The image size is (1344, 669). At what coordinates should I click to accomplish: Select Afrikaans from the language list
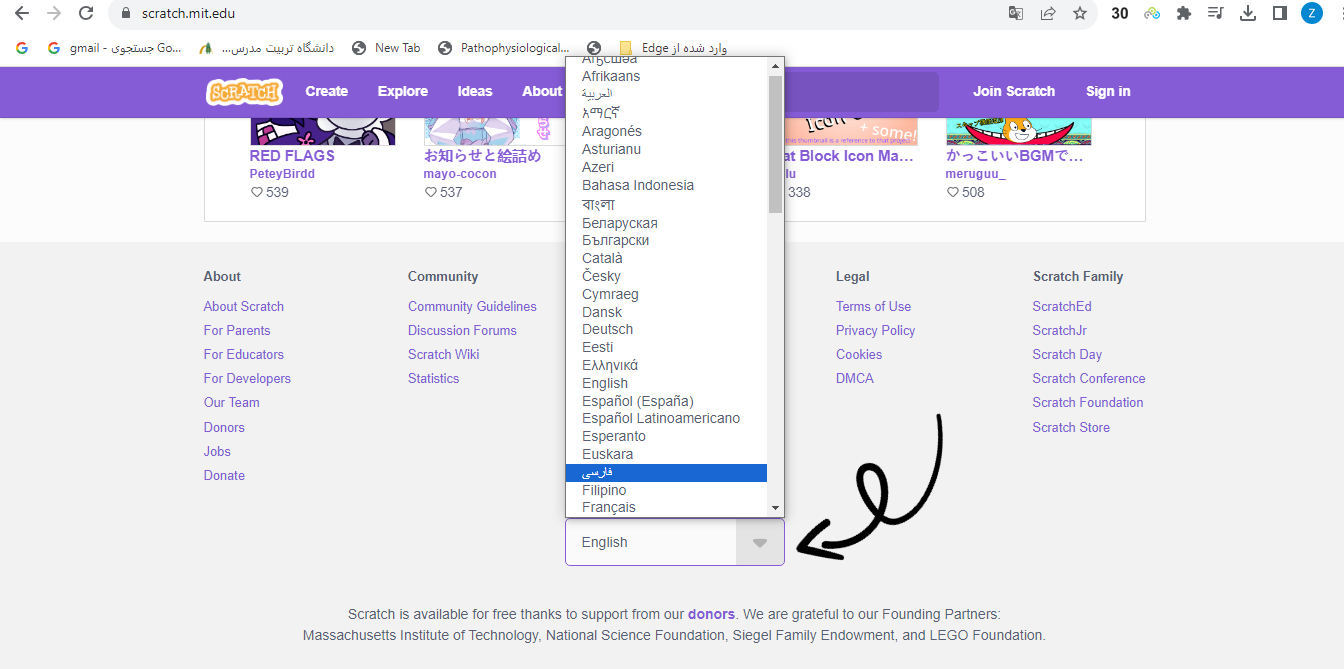pos(666,76)
